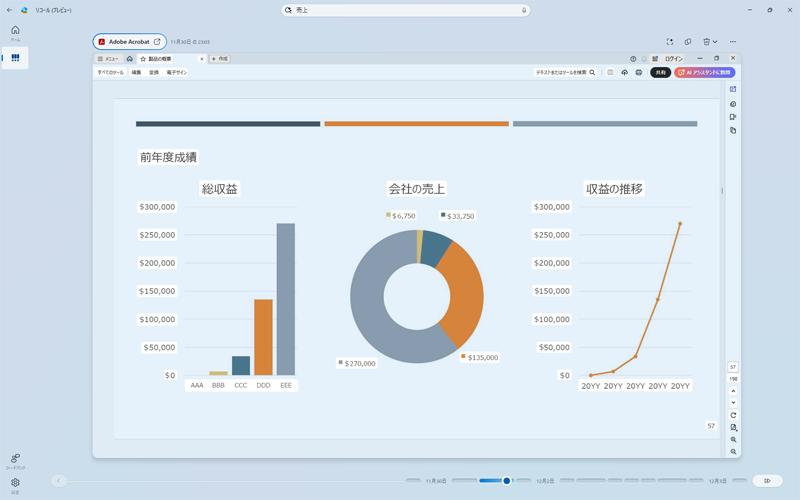Click the rotate page icon in right rail
800x500 pixels.
click(x=733, y=415)
